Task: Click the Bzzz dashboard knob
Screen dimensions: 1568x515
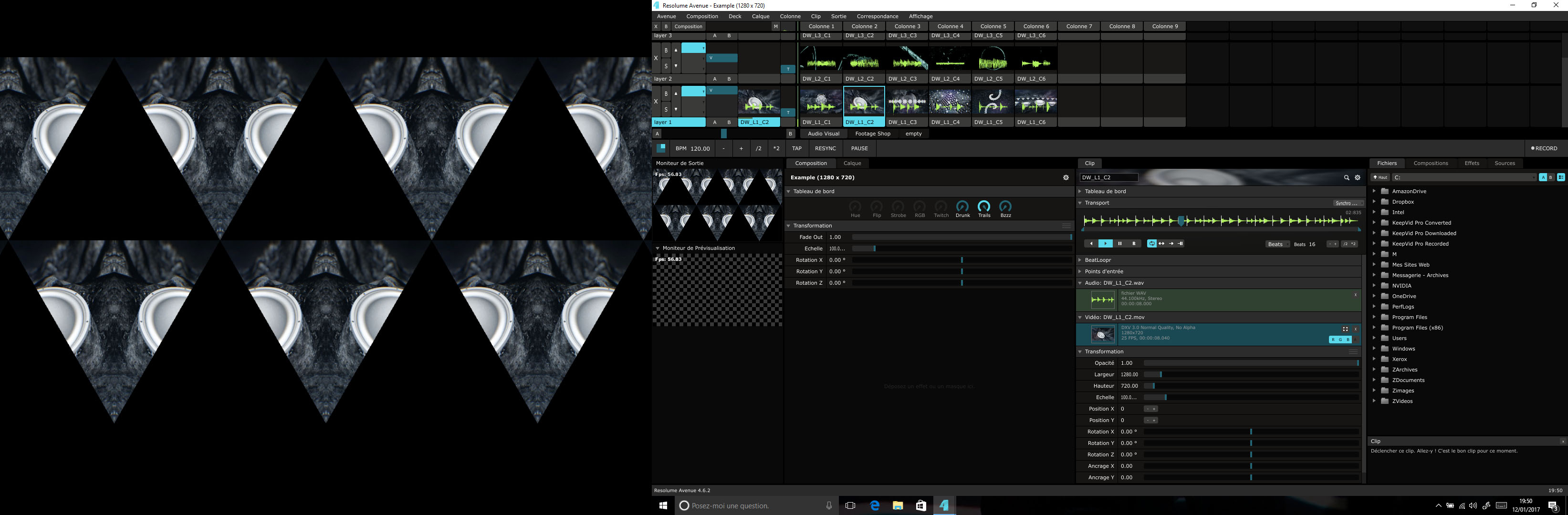Action: 1005,206
